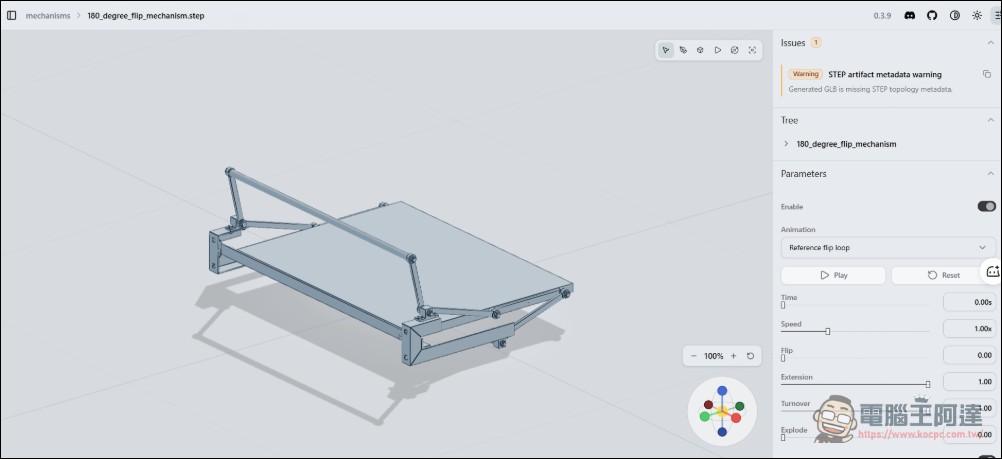Click the 180_degree_flip_mechanism.step breadcrumb
Image resolution: width=1002 pixels, height=459 pixels.
click(x=146, y=15)
